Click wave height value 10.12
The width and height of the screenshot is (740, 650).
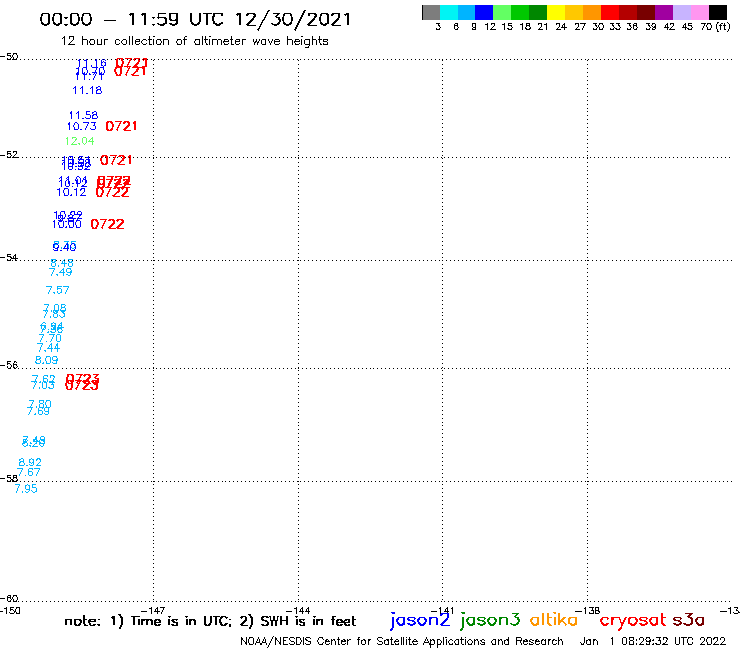[x=71, y=192]
